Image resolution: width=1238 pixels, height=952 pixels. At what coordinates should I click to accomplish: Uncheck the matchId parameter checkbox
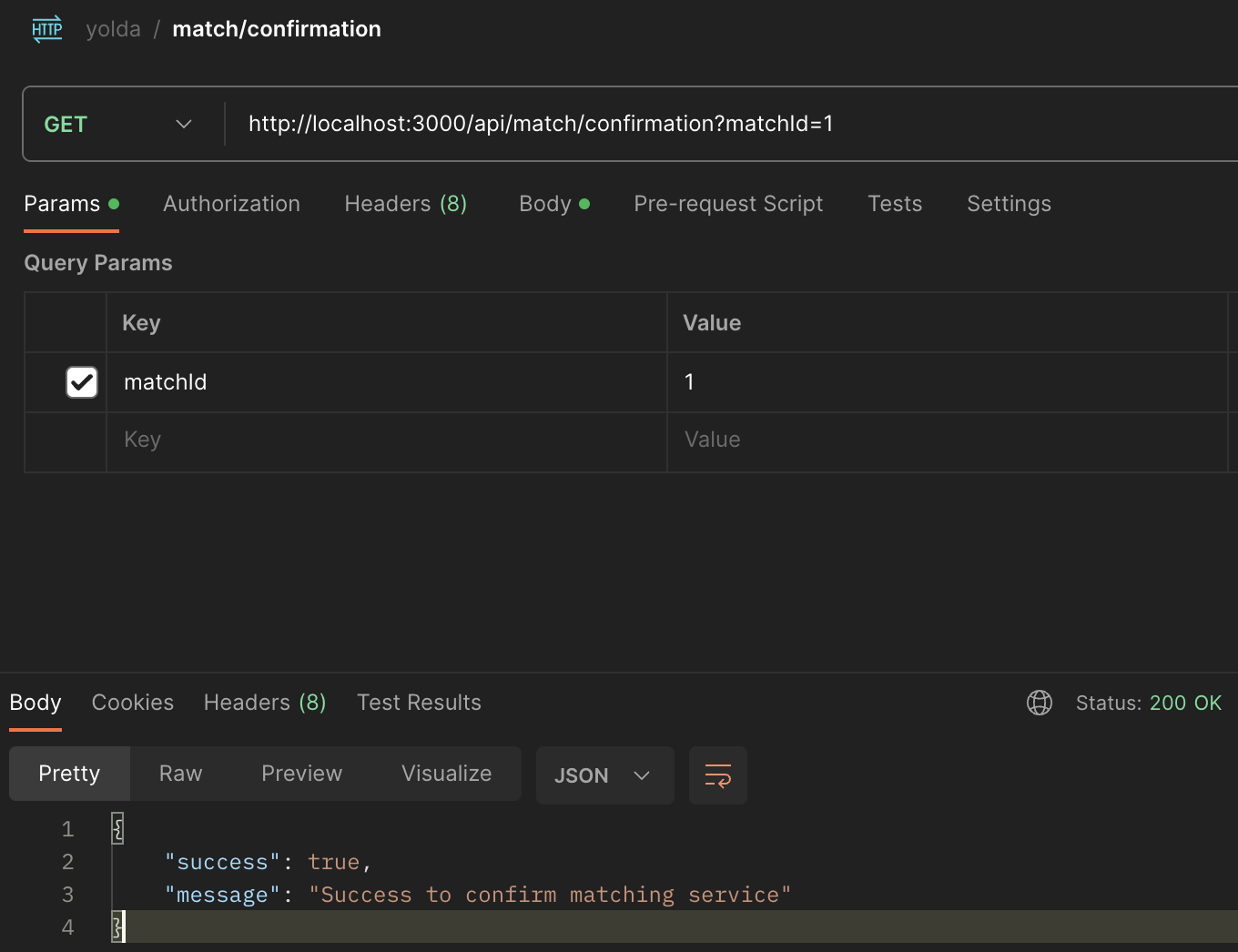[82, 382]
